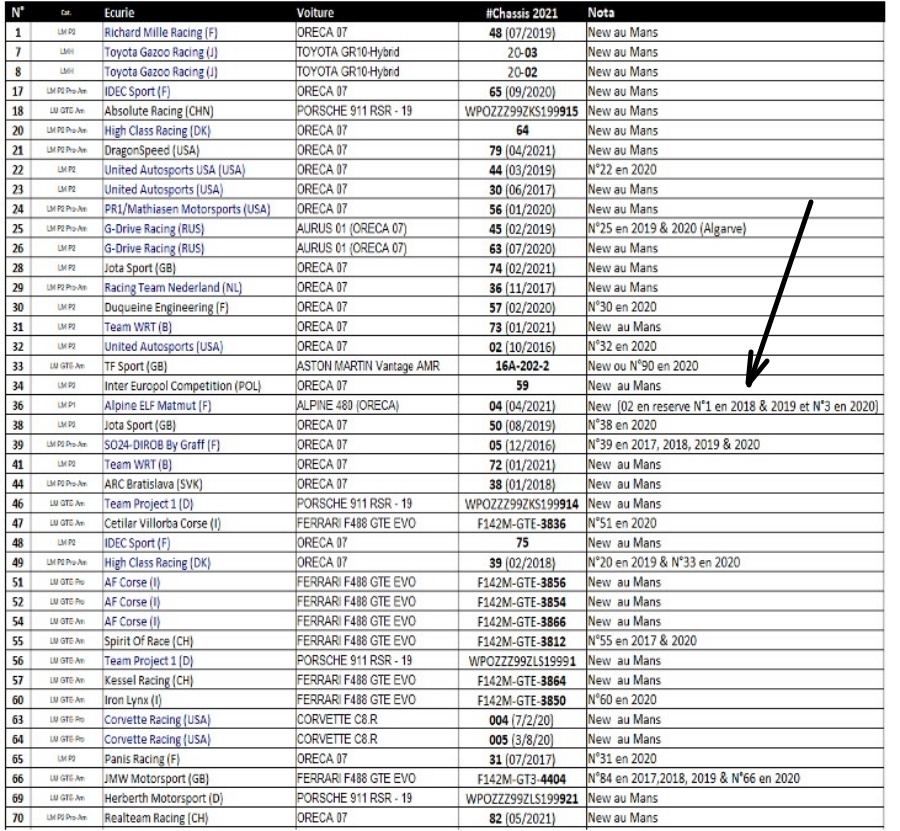Follow the Team WRT (B) link in row 31
This screenshot has width=900, height=831.
(x=138, y=327)
